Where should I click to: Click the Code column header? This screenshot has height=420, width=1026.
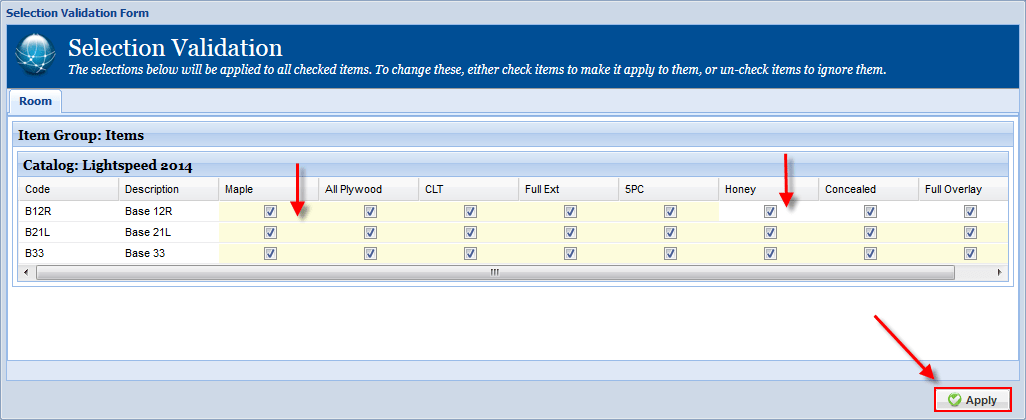(x=68, y=189)
